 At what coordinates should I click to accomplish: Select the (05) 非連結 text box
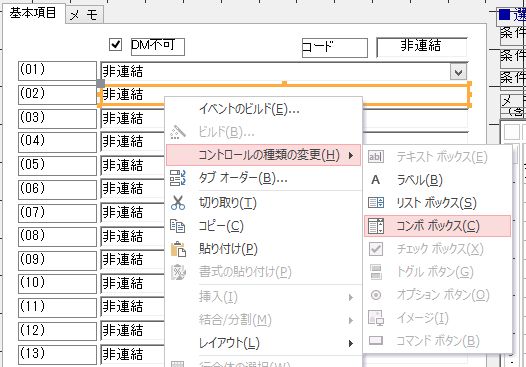point(133,165)
